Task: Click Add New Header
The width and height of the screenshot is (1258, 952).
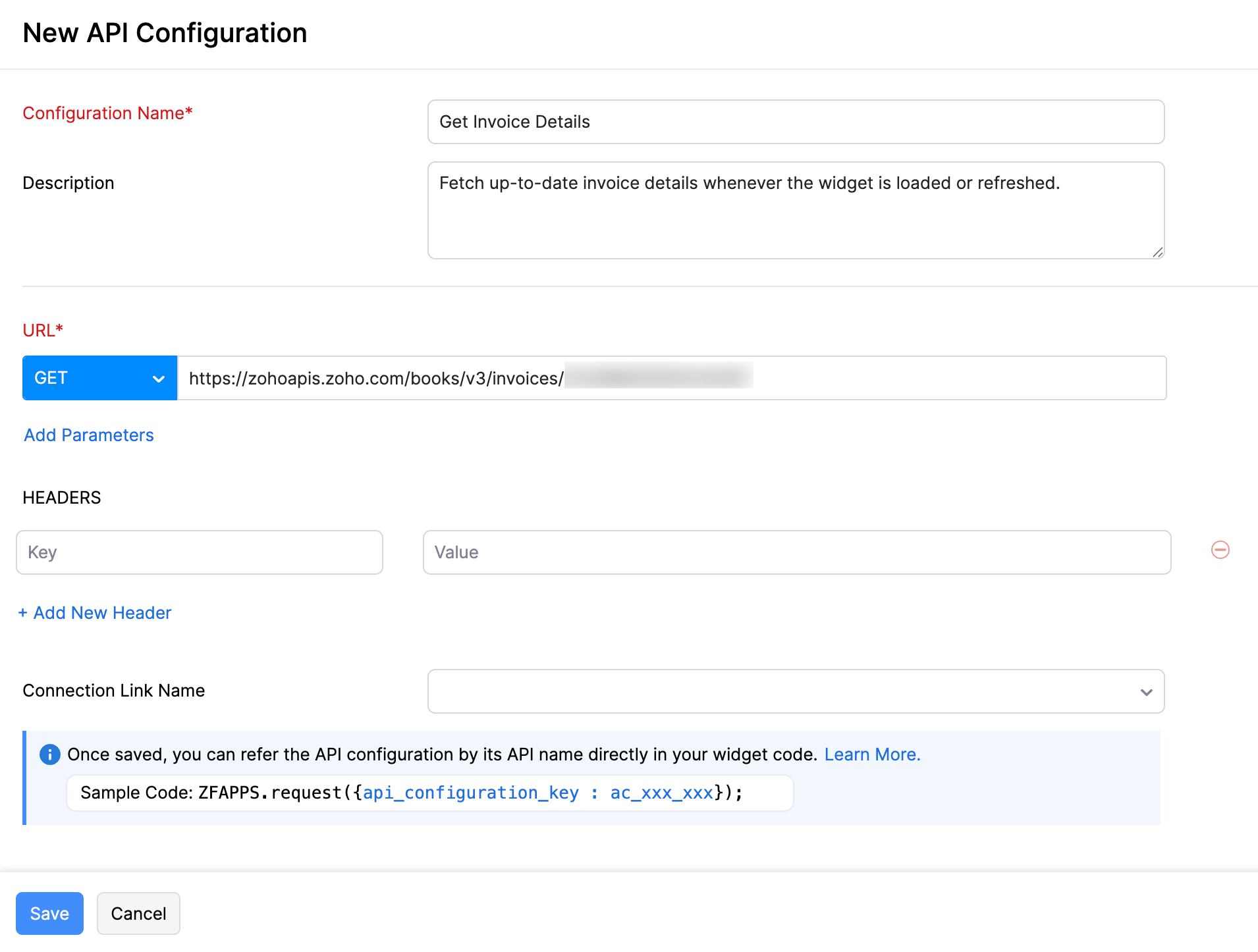Action: coord(94,612)
